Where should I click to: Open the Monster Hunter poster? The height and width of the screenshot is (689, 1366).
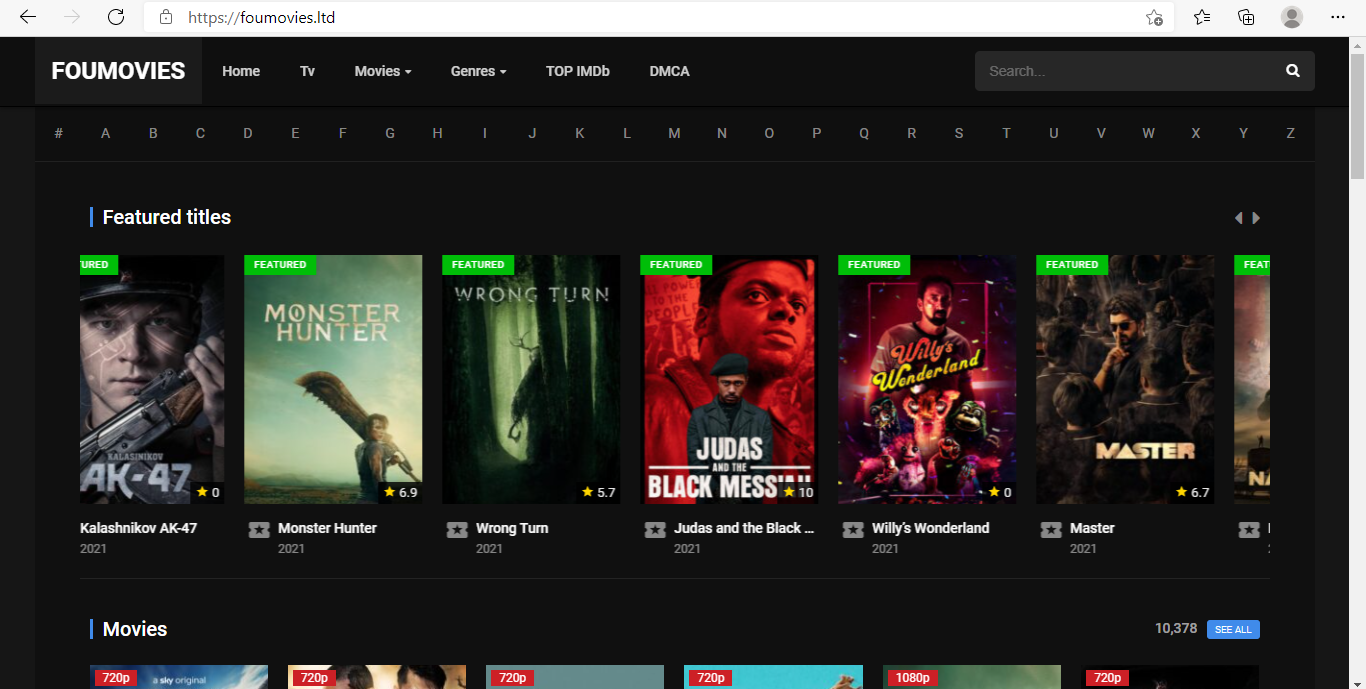pos(333,379)
